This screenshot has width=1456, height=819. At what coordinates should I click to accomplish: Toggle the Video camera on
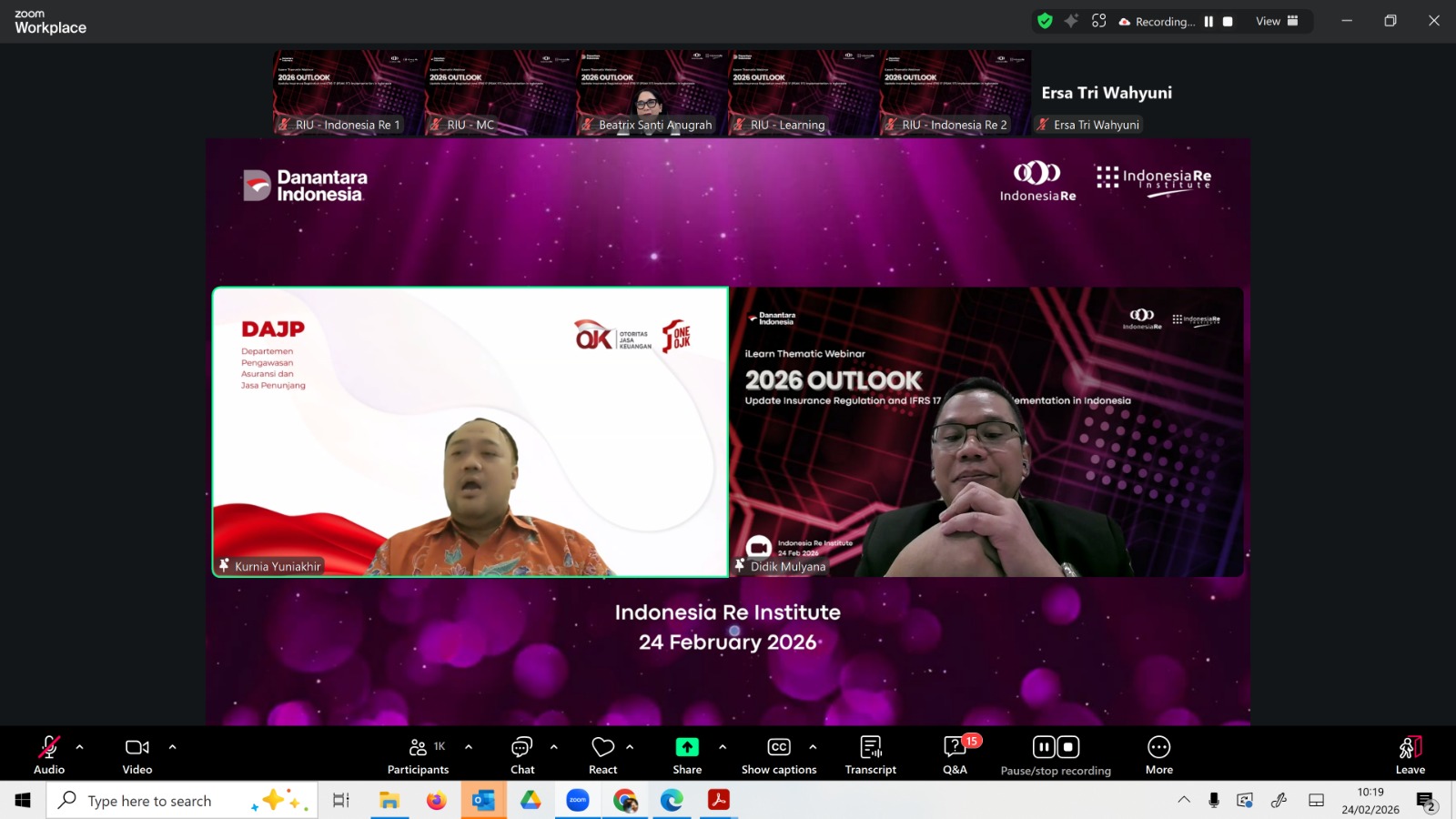(137, 755)
